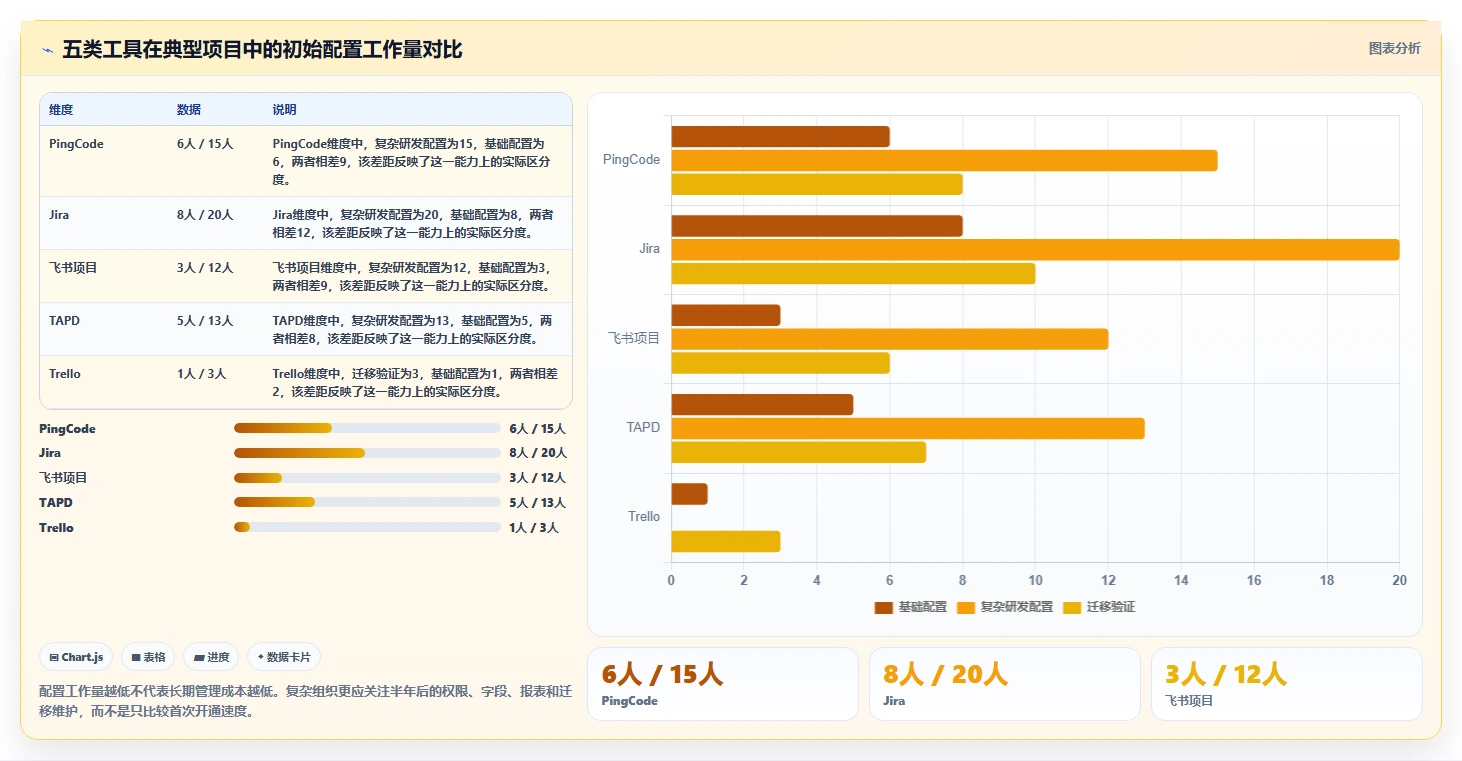Click the 3人 / 12人 table cell
Viewport: 1462px width, 761px height.
point(205,268)
